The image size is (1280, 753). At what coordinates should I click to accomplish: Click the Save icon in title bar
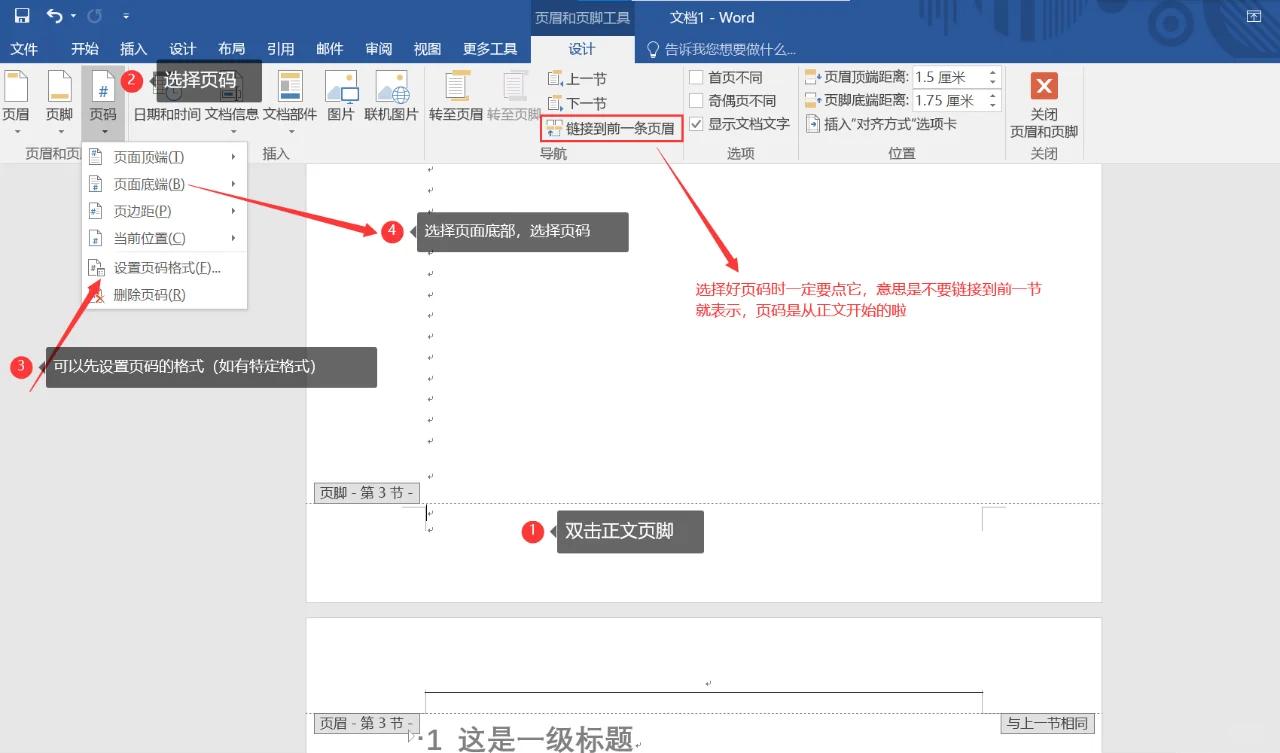tap(21, 16)
